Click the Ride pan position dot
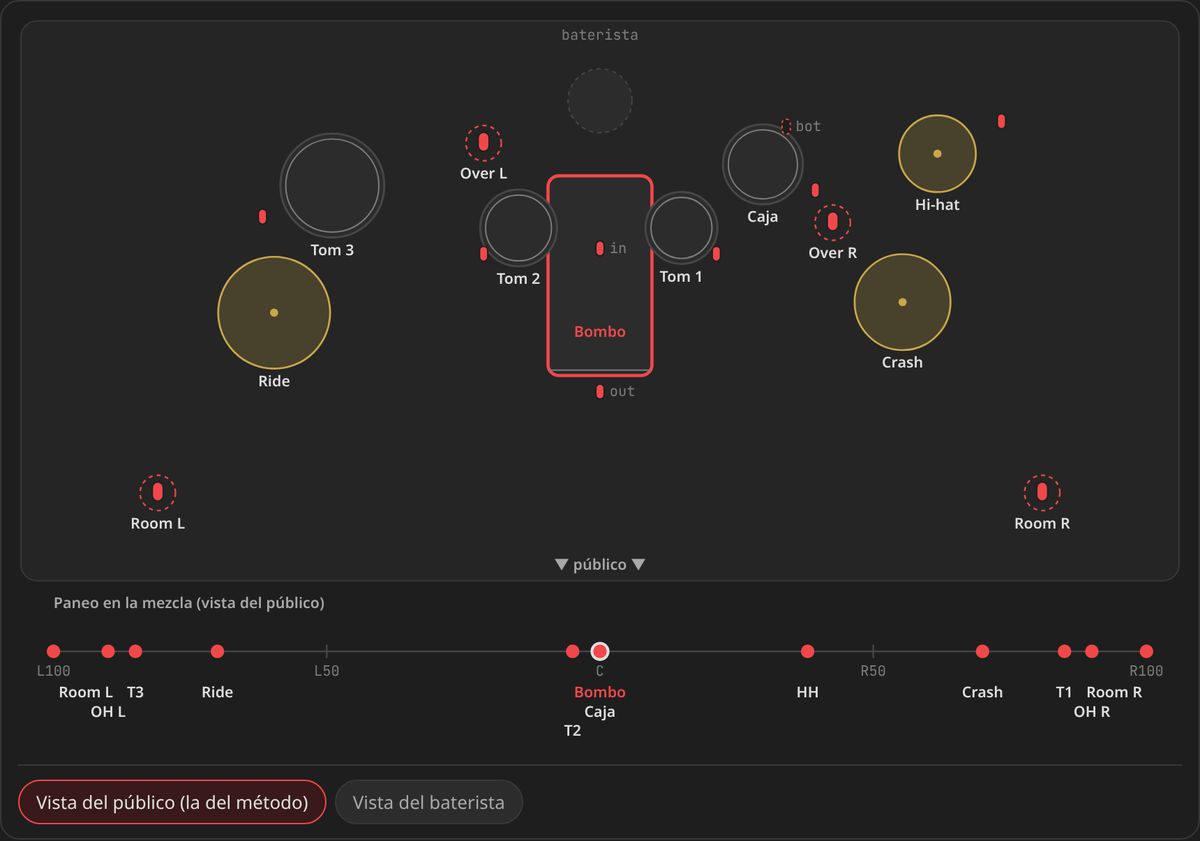 pyautogui.click(x=217, y=651)
